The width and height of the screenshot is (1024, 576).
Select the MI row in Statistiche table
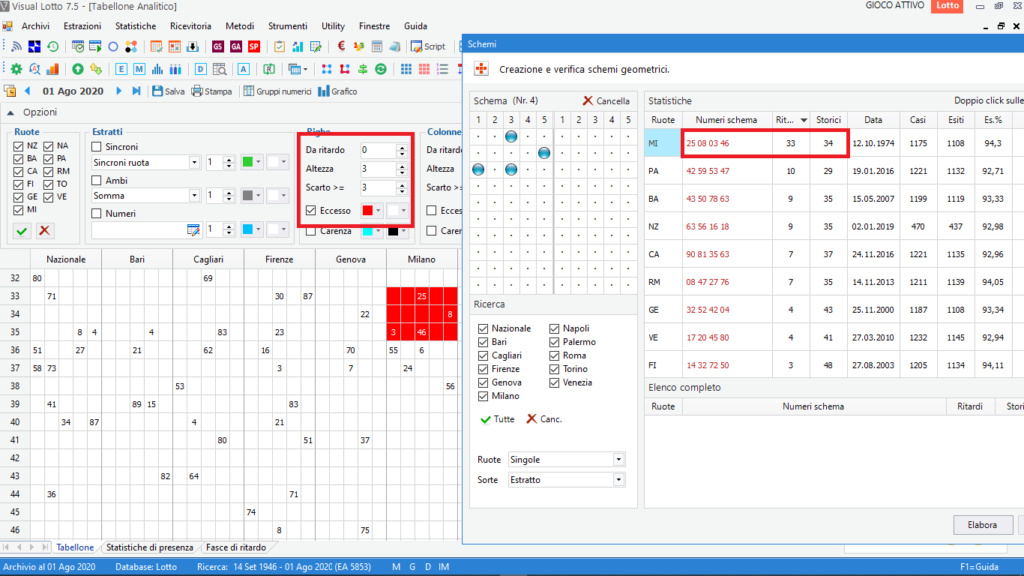834,143
